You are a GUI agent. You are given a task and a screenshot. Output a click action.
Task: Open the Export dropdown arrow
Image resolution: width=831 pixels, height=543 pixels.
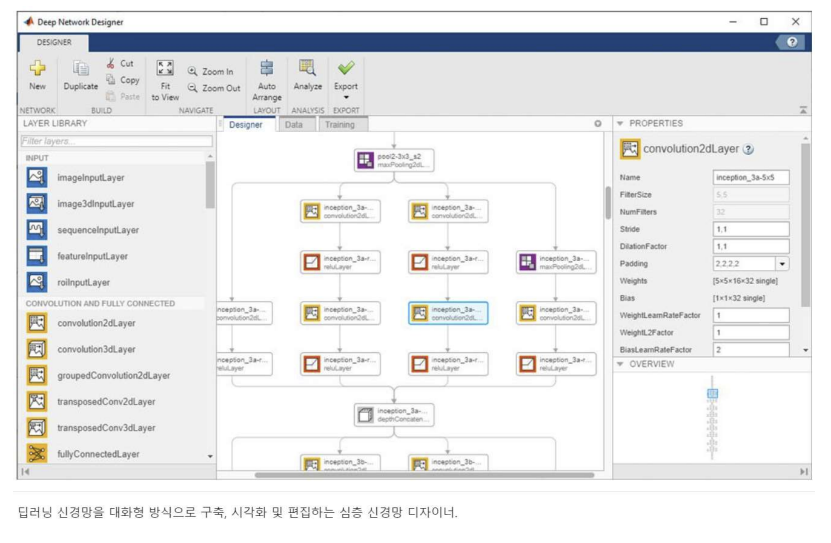[x=346, y=97]
